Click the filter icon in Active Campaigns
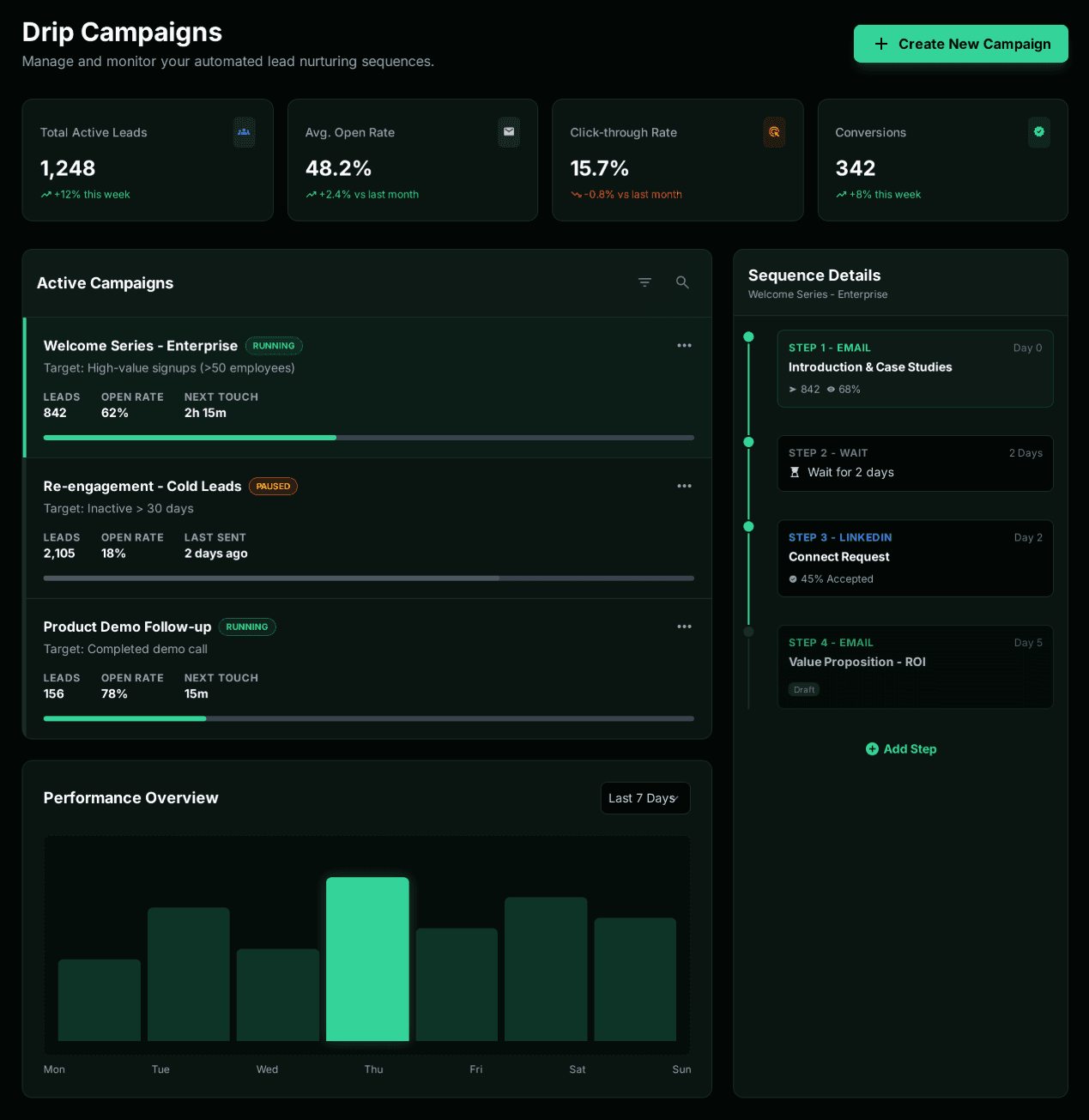The width and height of the screenshot is (1089, 1120). click(644, 282)
